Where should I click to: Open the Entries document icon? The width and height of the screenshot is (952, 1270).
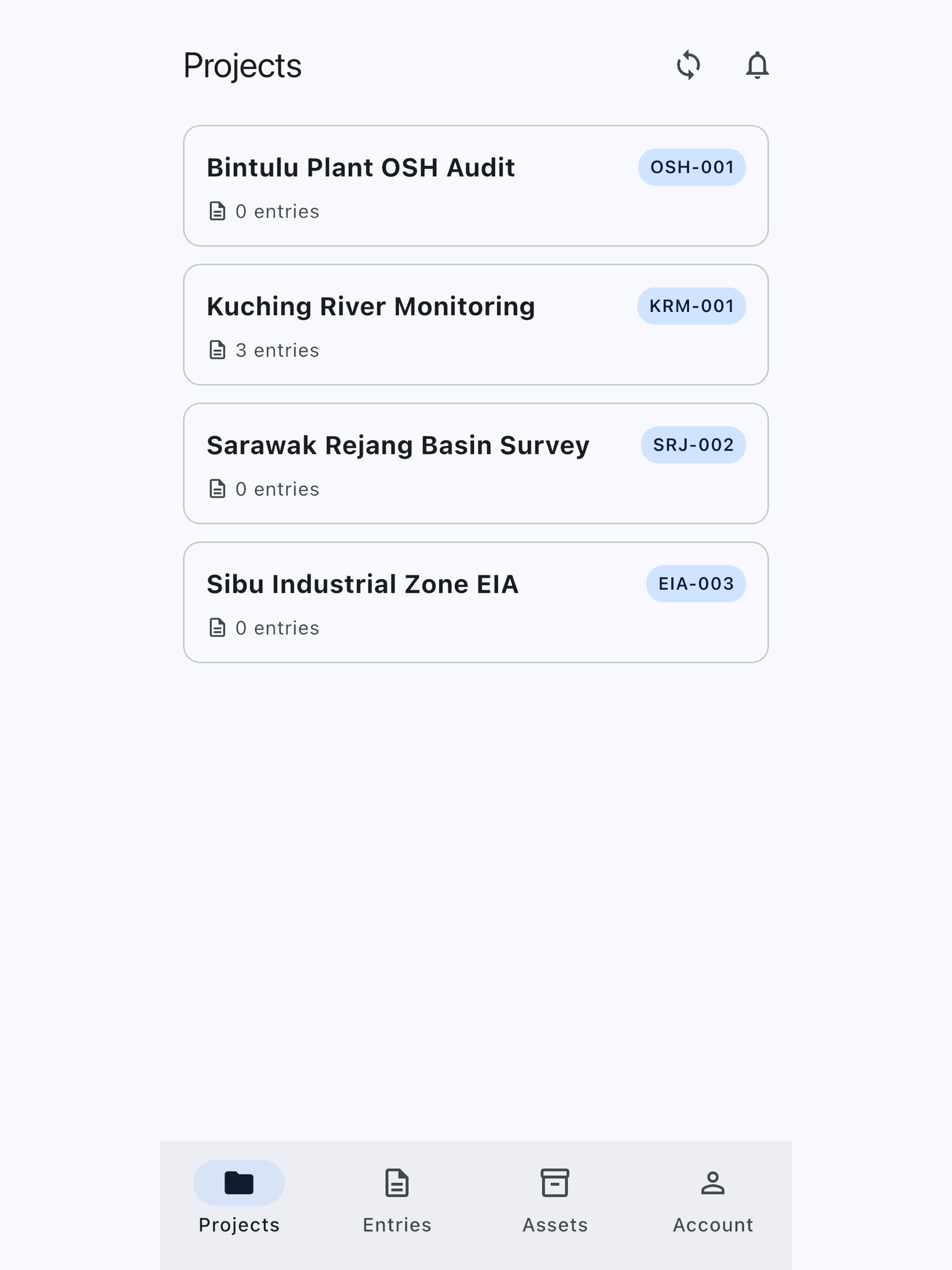coord(397,1183)
